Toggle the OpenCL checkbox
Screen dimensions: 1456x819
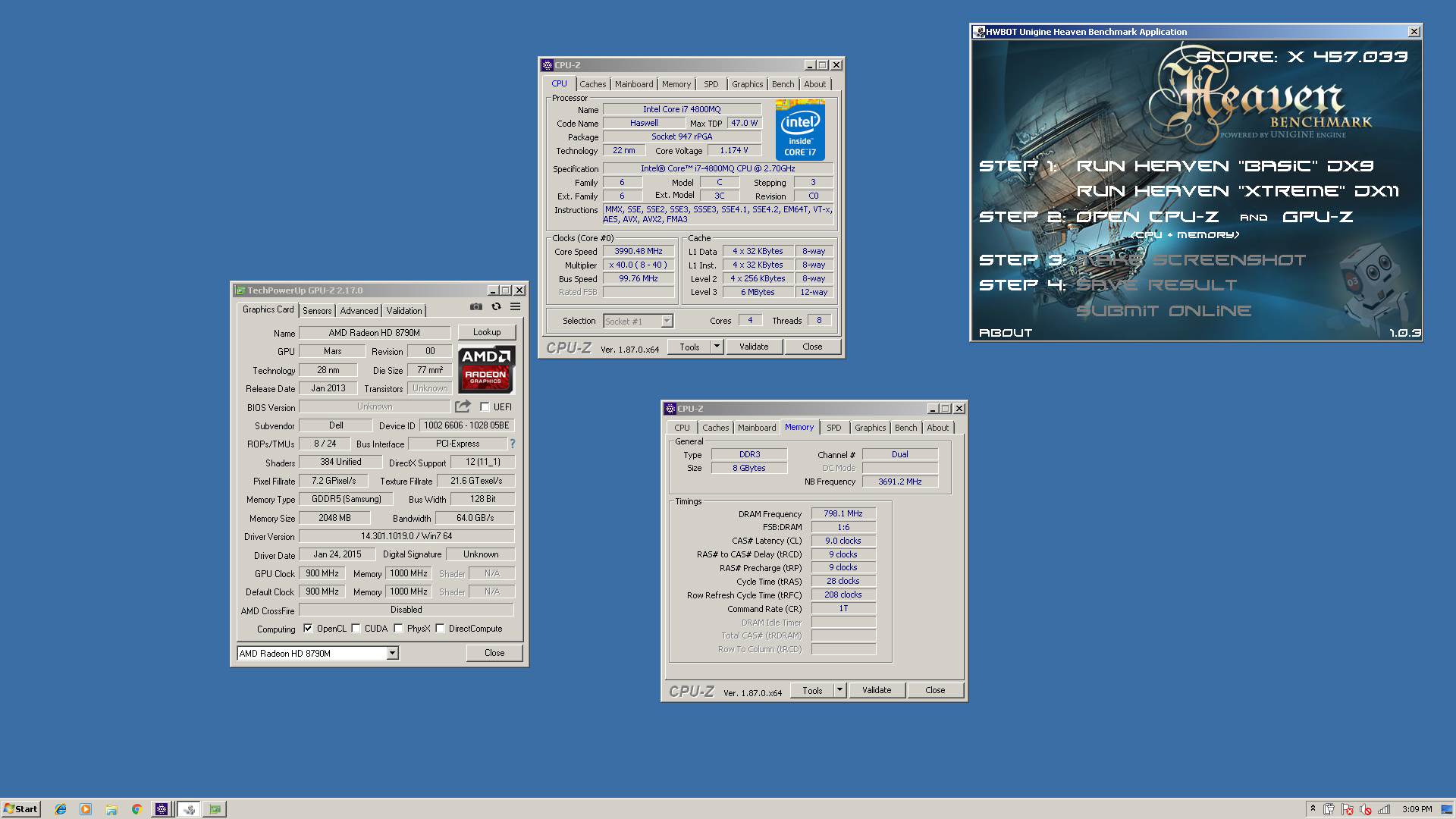(308, 629)
